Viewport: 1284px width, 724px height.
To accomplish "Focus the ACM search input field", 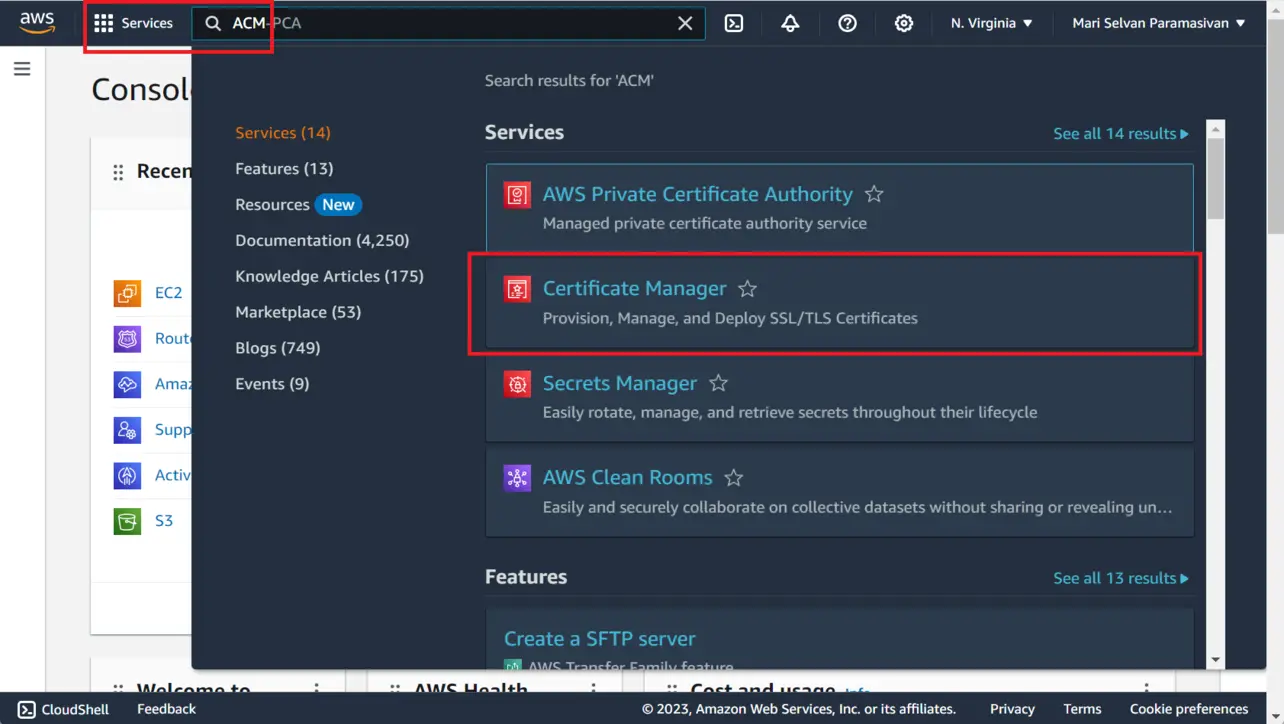I will pos(448,23).
